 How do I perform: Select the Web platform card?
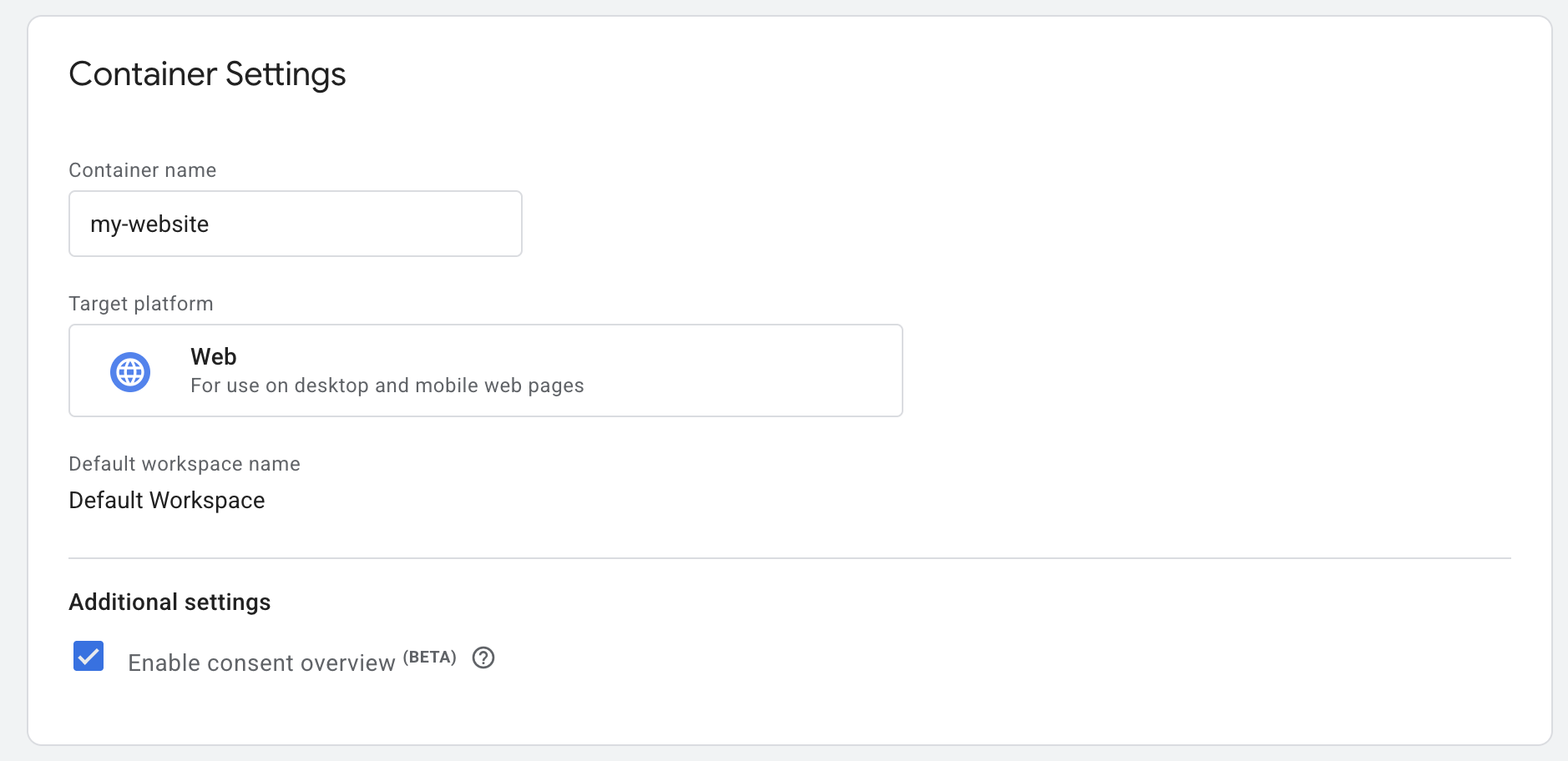click(x=485, y=370)
